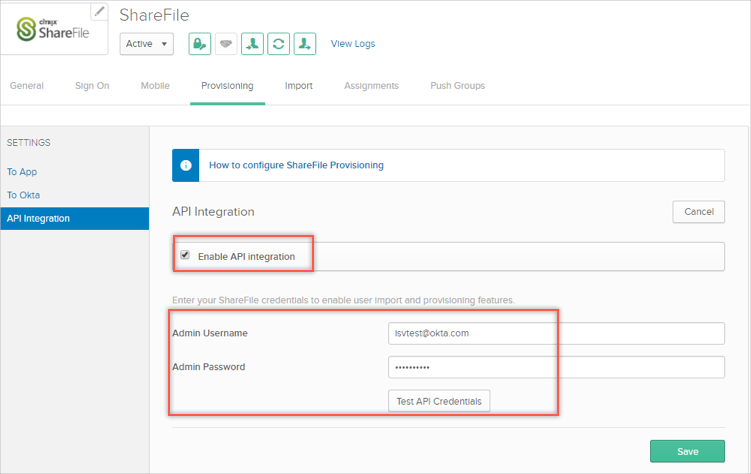Open the Sign On tab

92,86
